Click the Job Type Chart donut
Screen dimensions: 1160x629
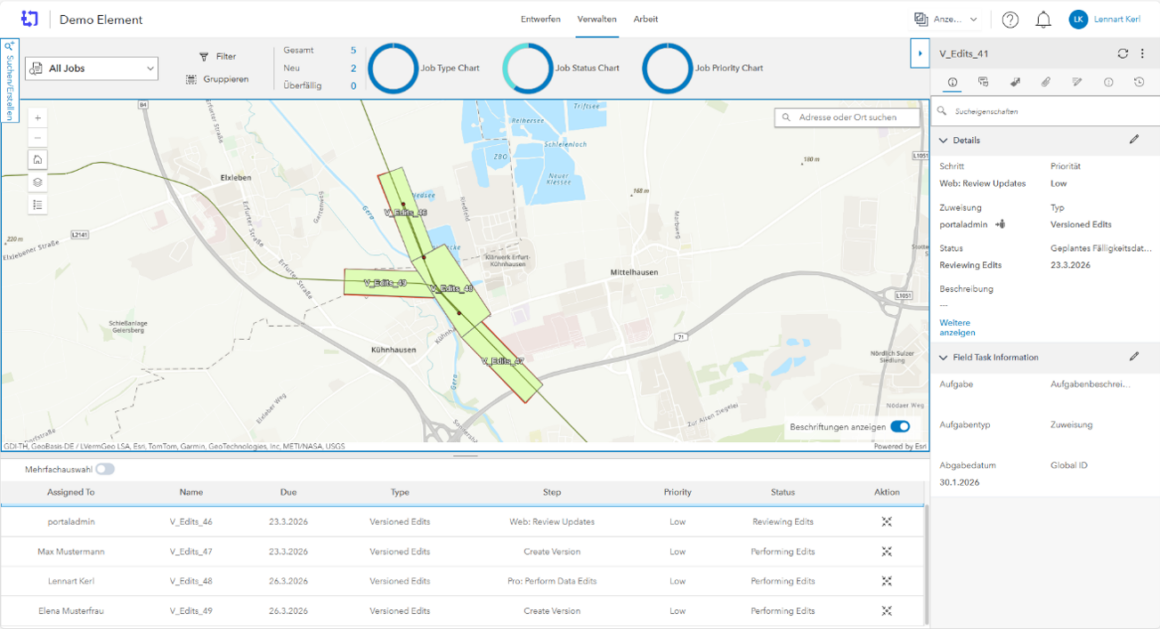393,68
